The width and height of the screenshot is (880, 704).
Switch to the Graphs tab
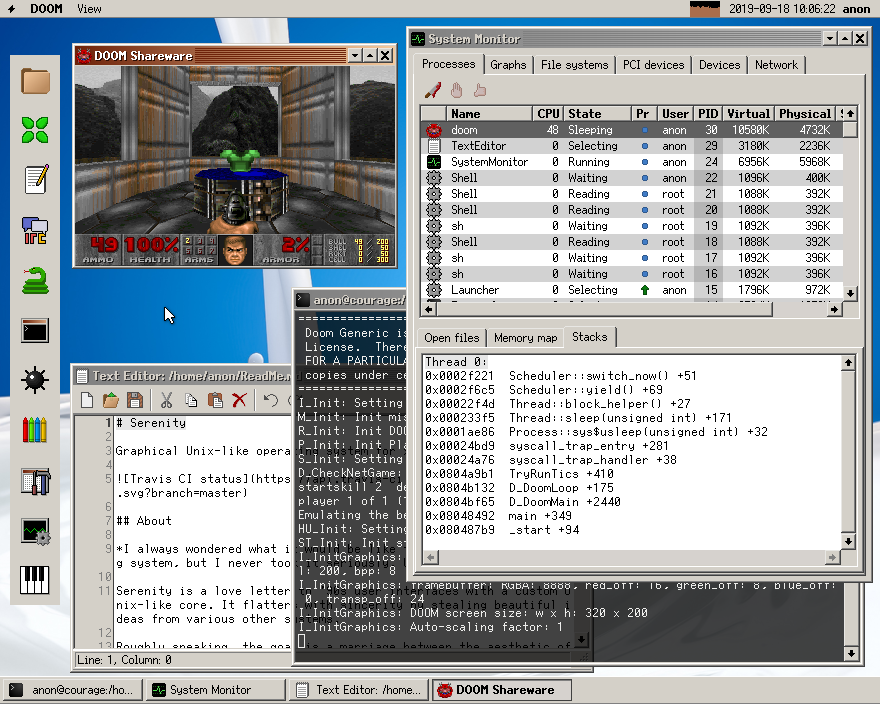pos(508,65)
